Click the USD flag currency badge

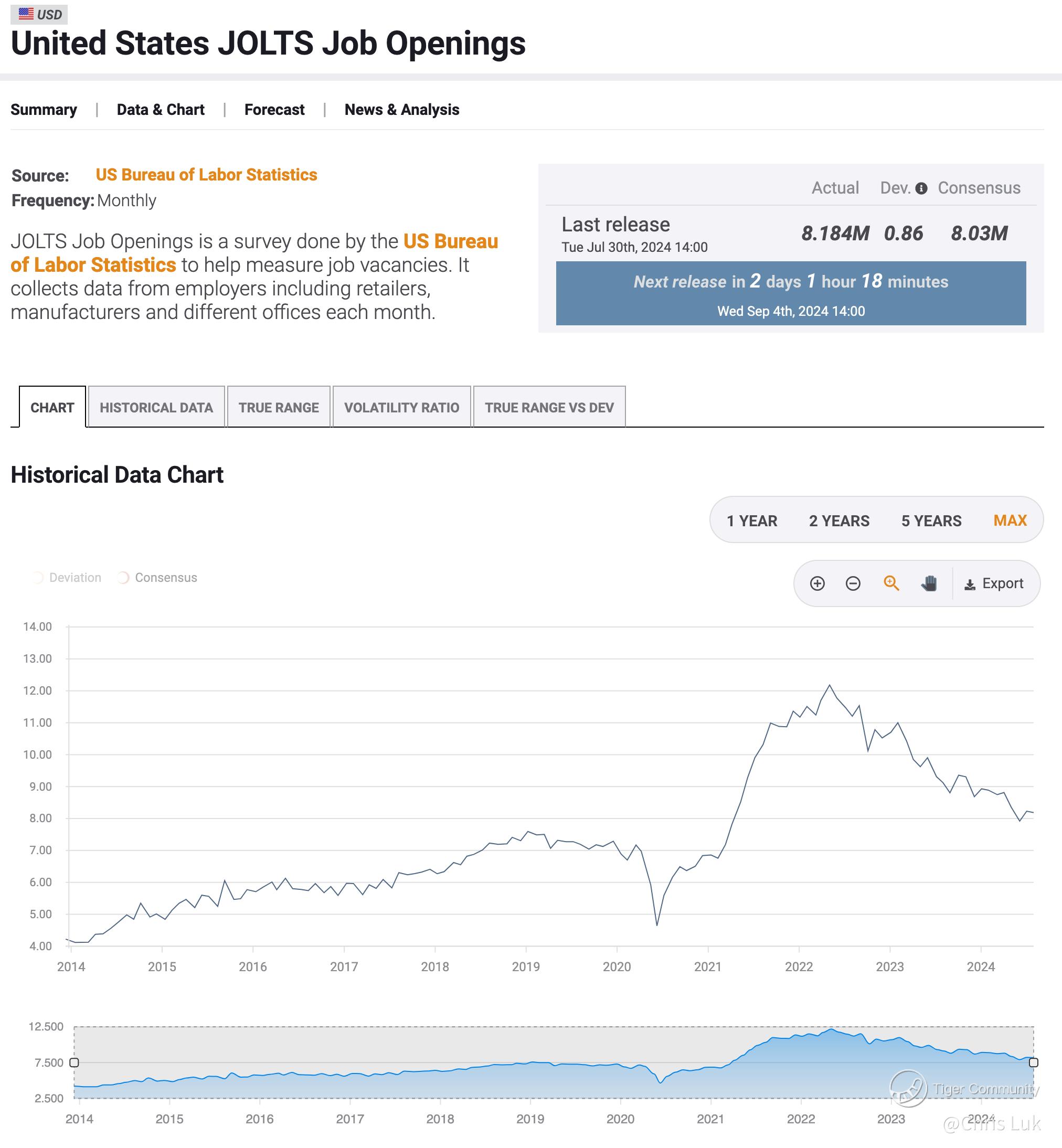point(39,14)
